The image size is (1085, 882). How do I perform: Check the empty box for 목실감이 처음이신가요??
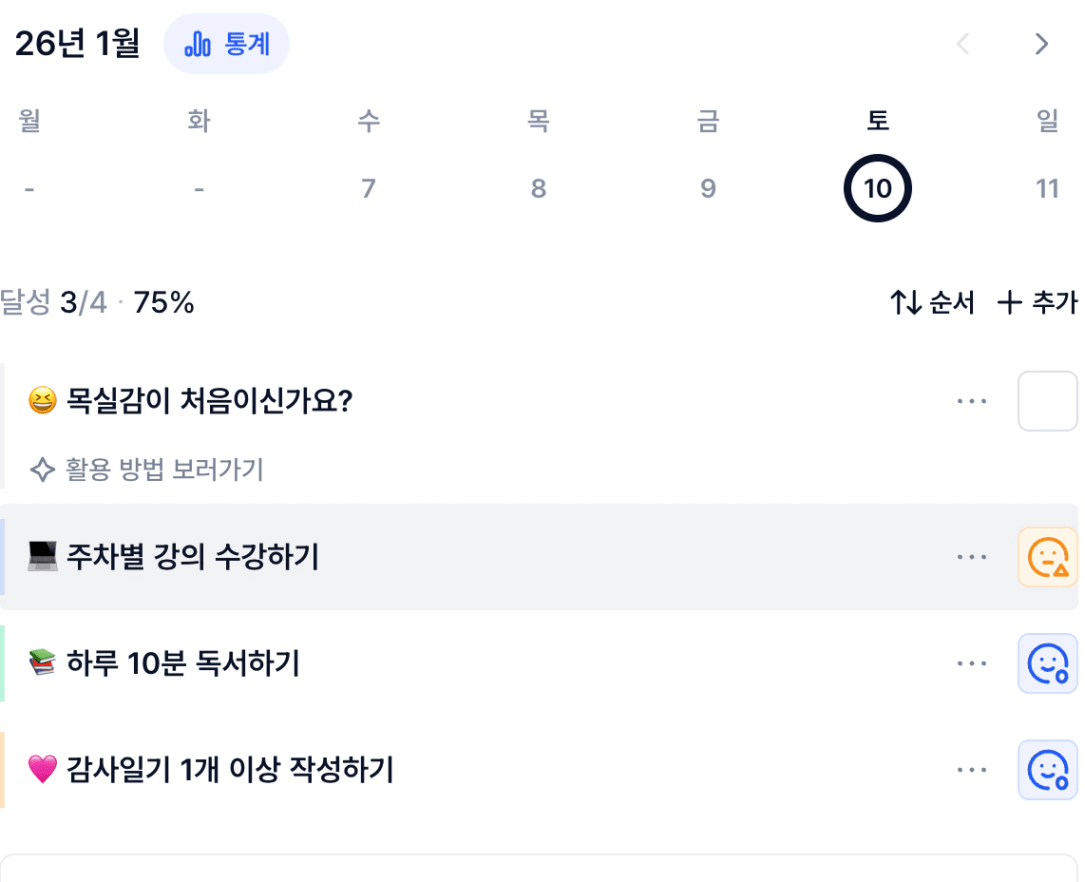coord(1047,401)
